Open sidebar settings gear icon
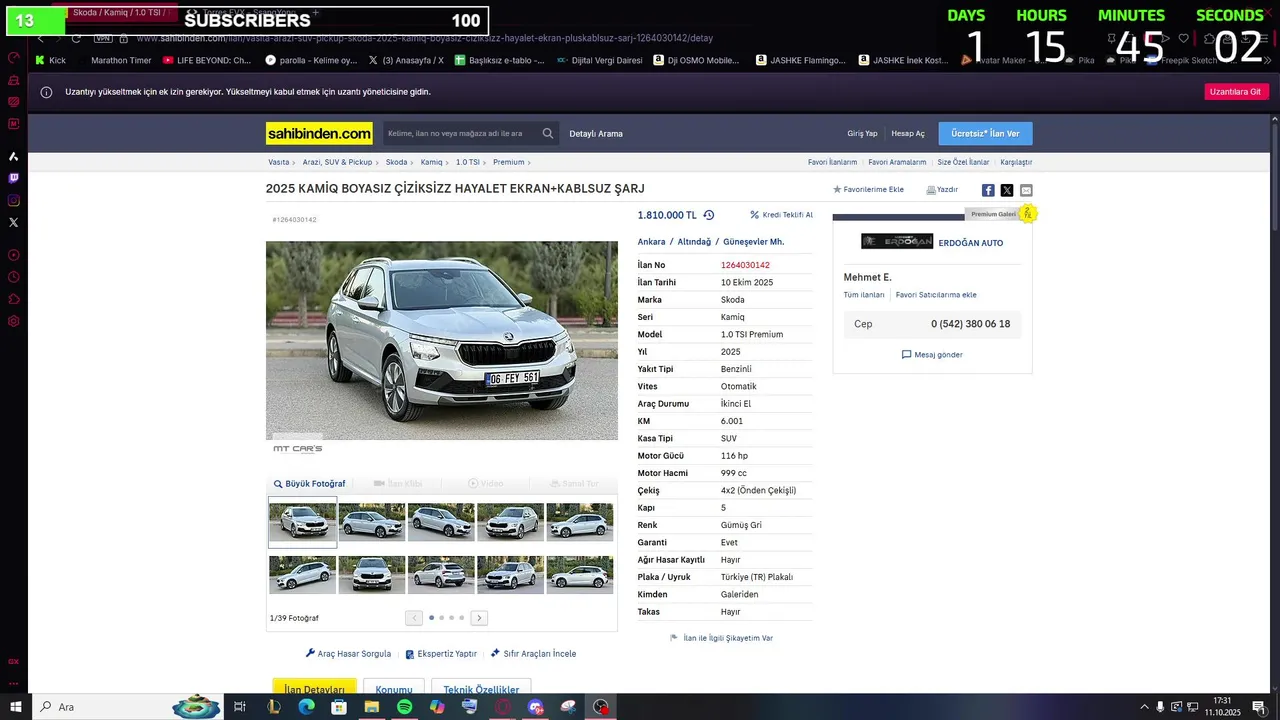The height and width of the screenshot is (720, 1280). 13,321
